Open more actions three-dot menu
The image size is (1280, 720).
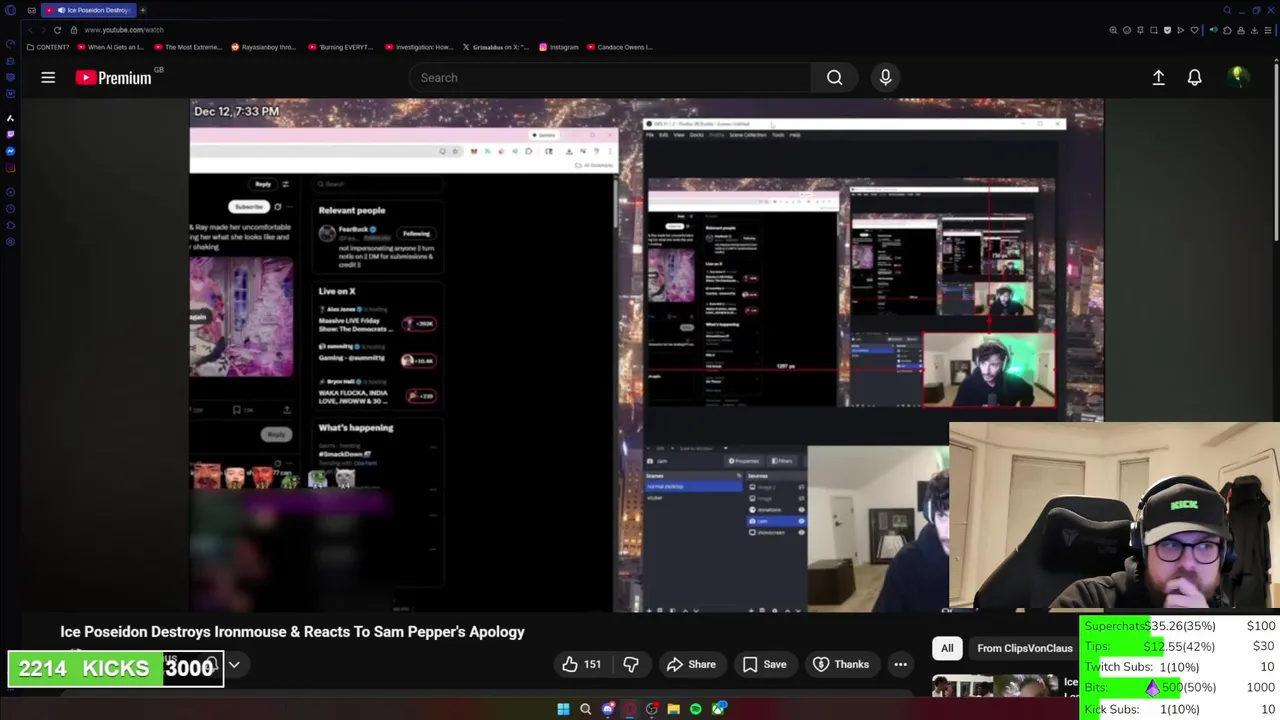[900, 664]
